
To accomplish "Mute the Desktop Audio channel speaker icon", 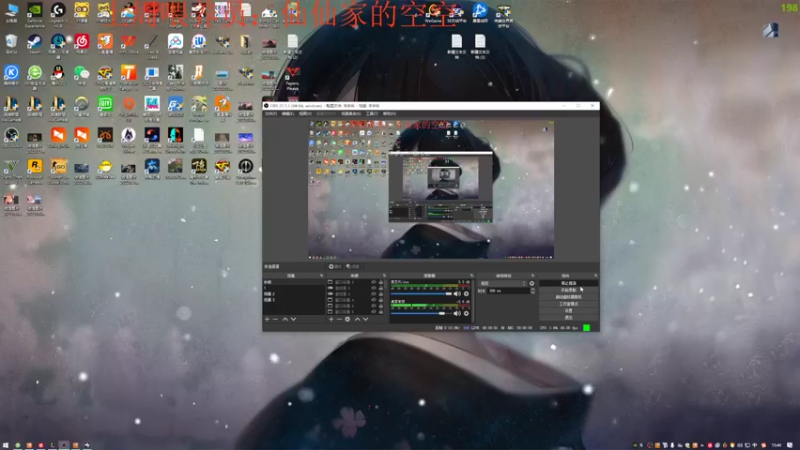I will click(457, 313).
